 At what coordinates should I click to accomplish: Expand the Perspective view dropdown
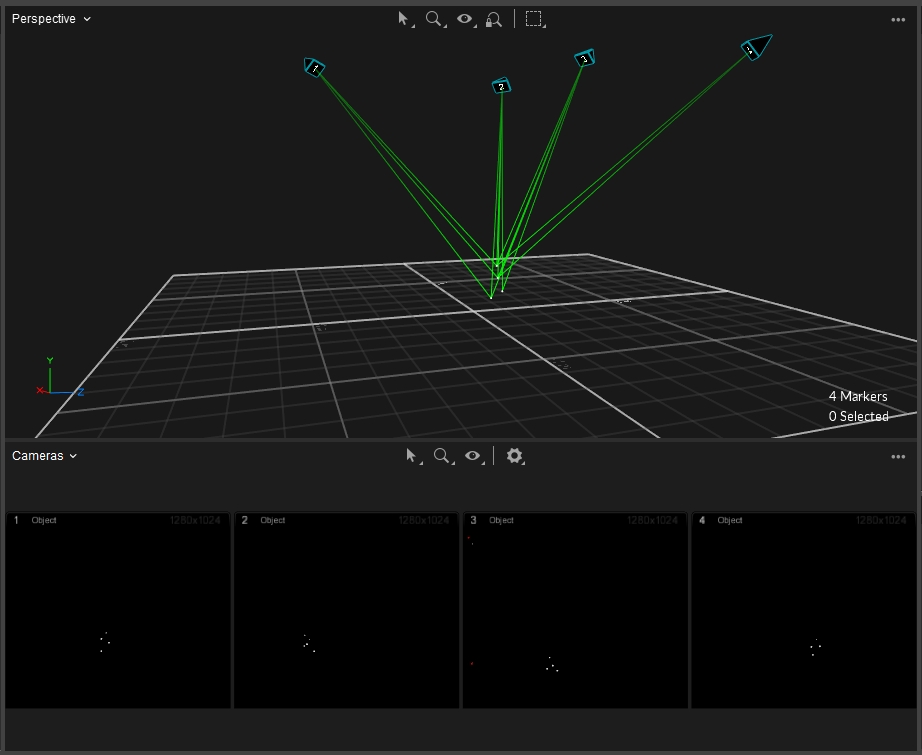51,19
